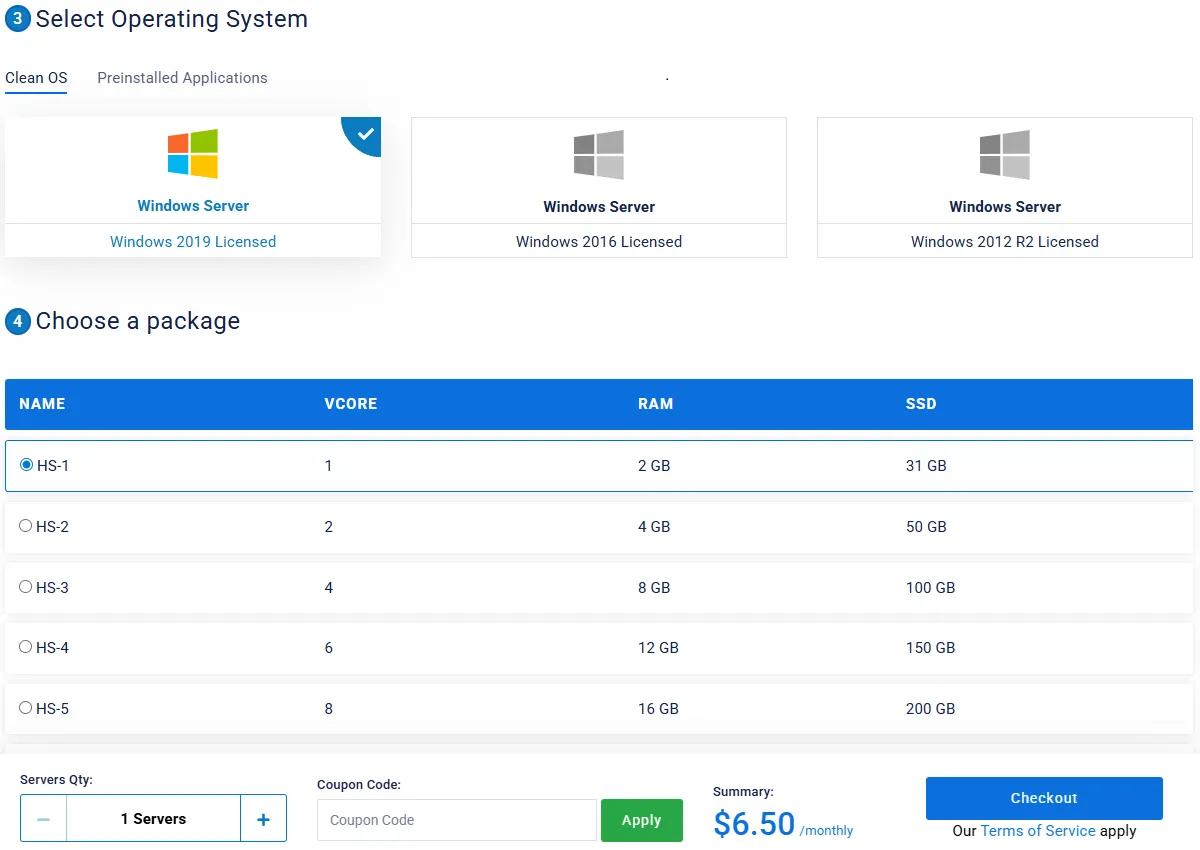Choose Windows 2016 Licensed option
This screenshot has width=1200, height=850.
599,241
